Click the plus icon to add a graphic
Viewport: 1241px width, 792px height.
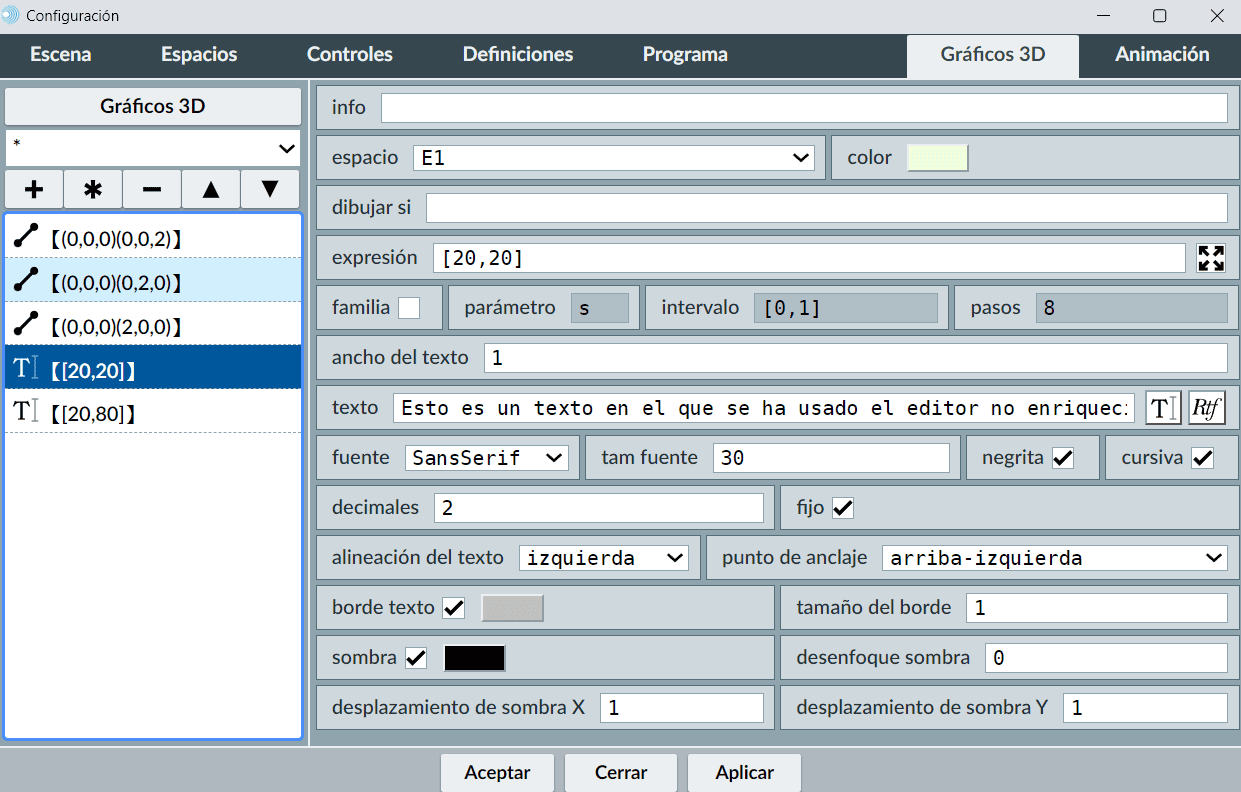pos(34,189)
